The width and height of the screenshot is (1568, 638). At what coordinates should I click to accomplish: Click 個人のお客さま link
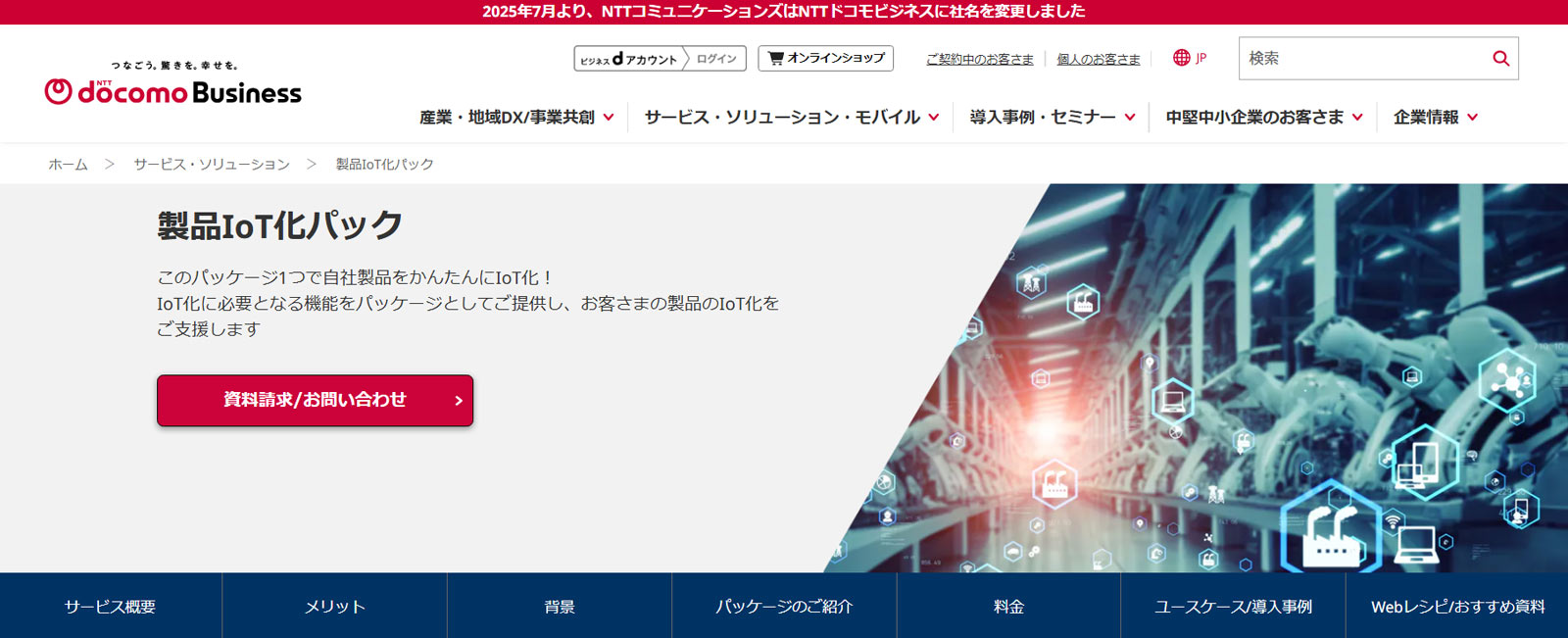(x=1099, y=59)
